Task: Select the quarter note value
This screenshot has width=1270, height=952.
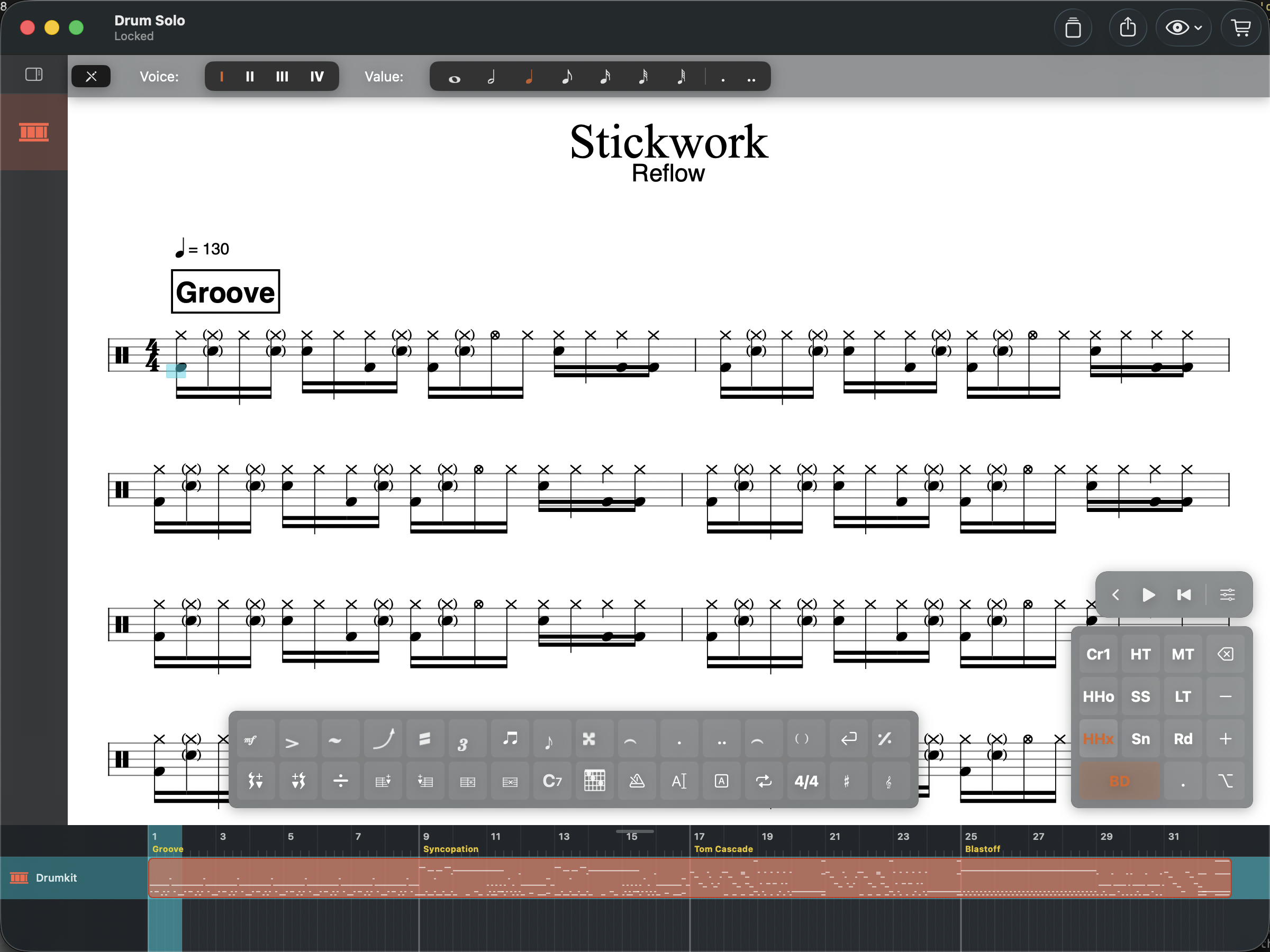Action: point(529,76)
